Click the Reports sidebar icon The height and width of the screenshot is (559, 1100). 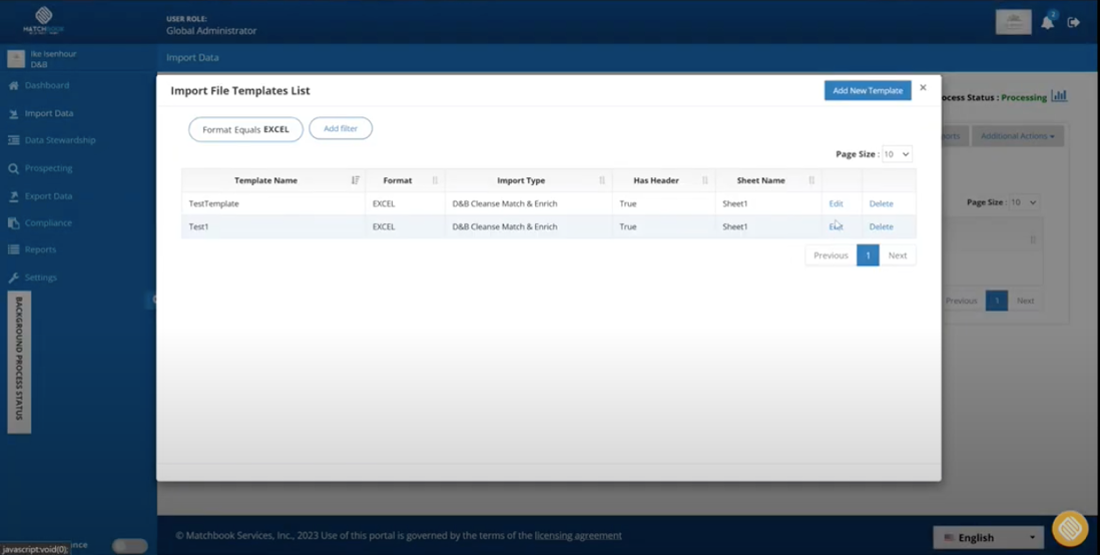13,250
